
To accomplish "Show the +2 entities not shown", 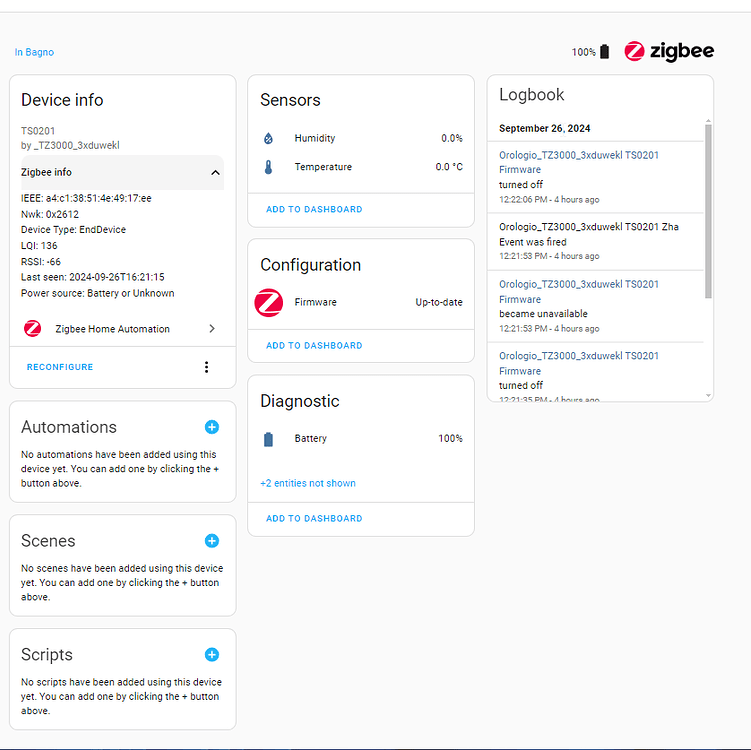I will (x=308, y=483).
